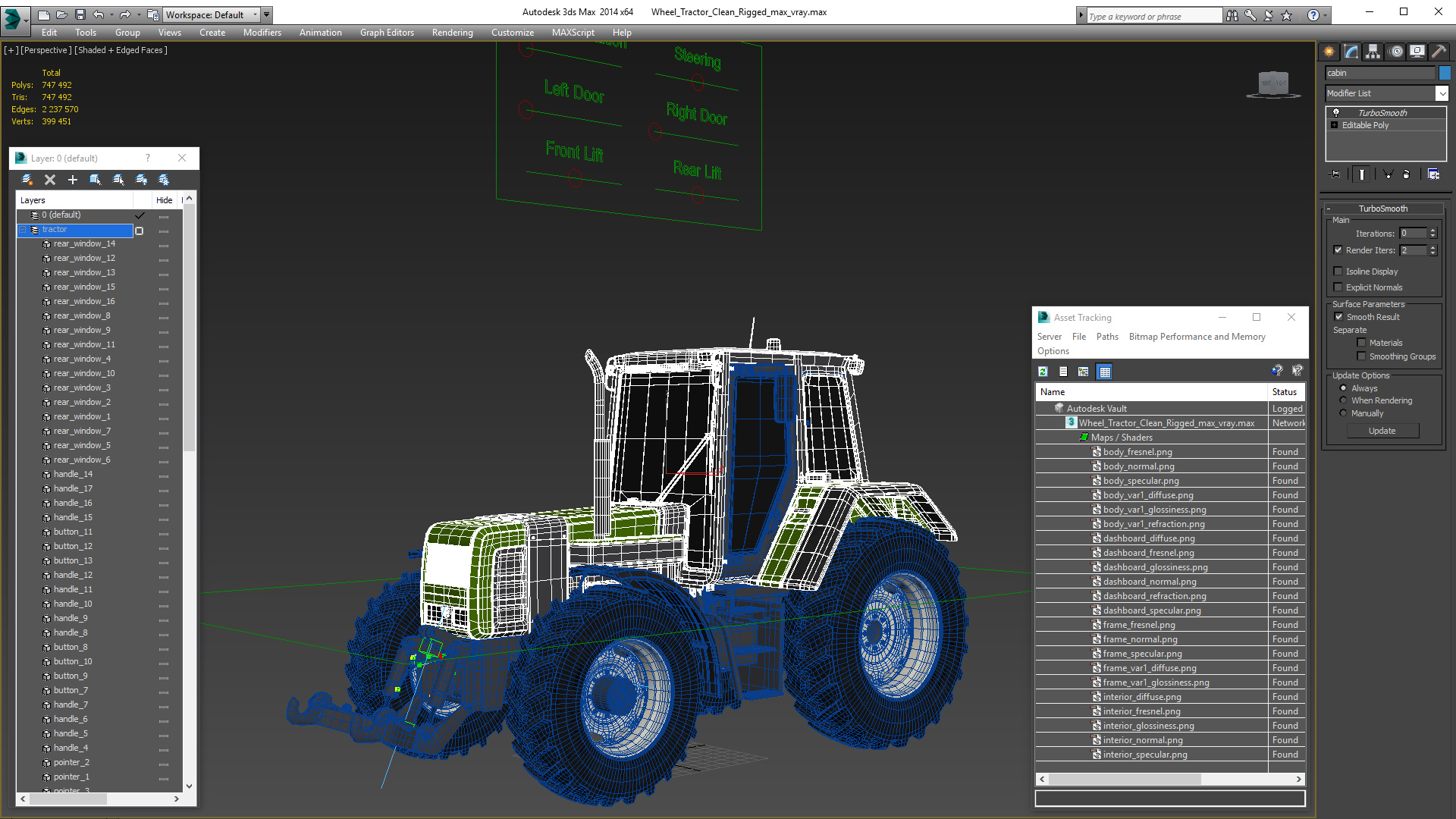The height and width of the screenshot is (819, 1456).
Task: Select the Always update radio button
Action: coord(1344,388)
